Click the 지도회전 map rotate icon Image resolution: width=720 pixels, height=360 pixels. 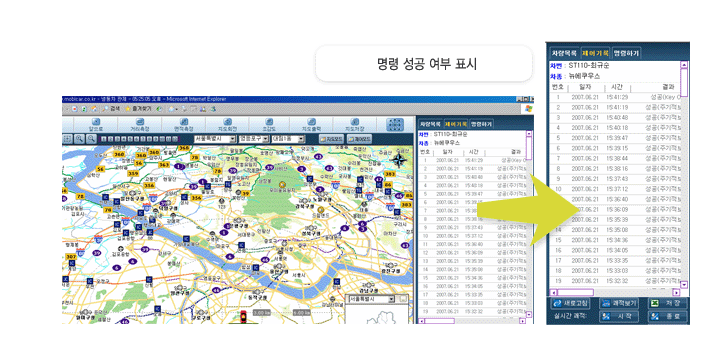pos(226,122)
